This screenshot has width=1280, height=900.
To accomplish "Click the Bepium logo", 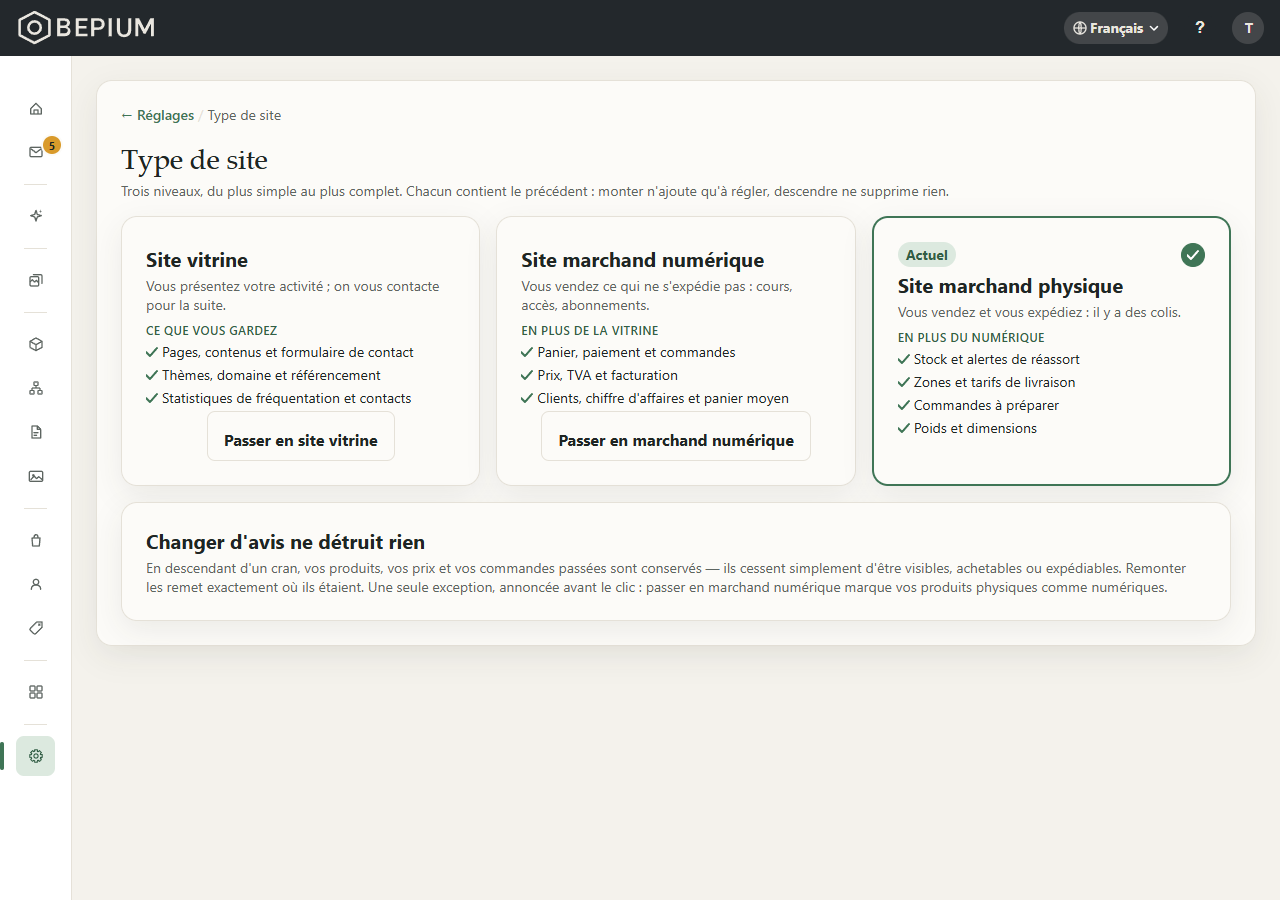I will (87, 28).
